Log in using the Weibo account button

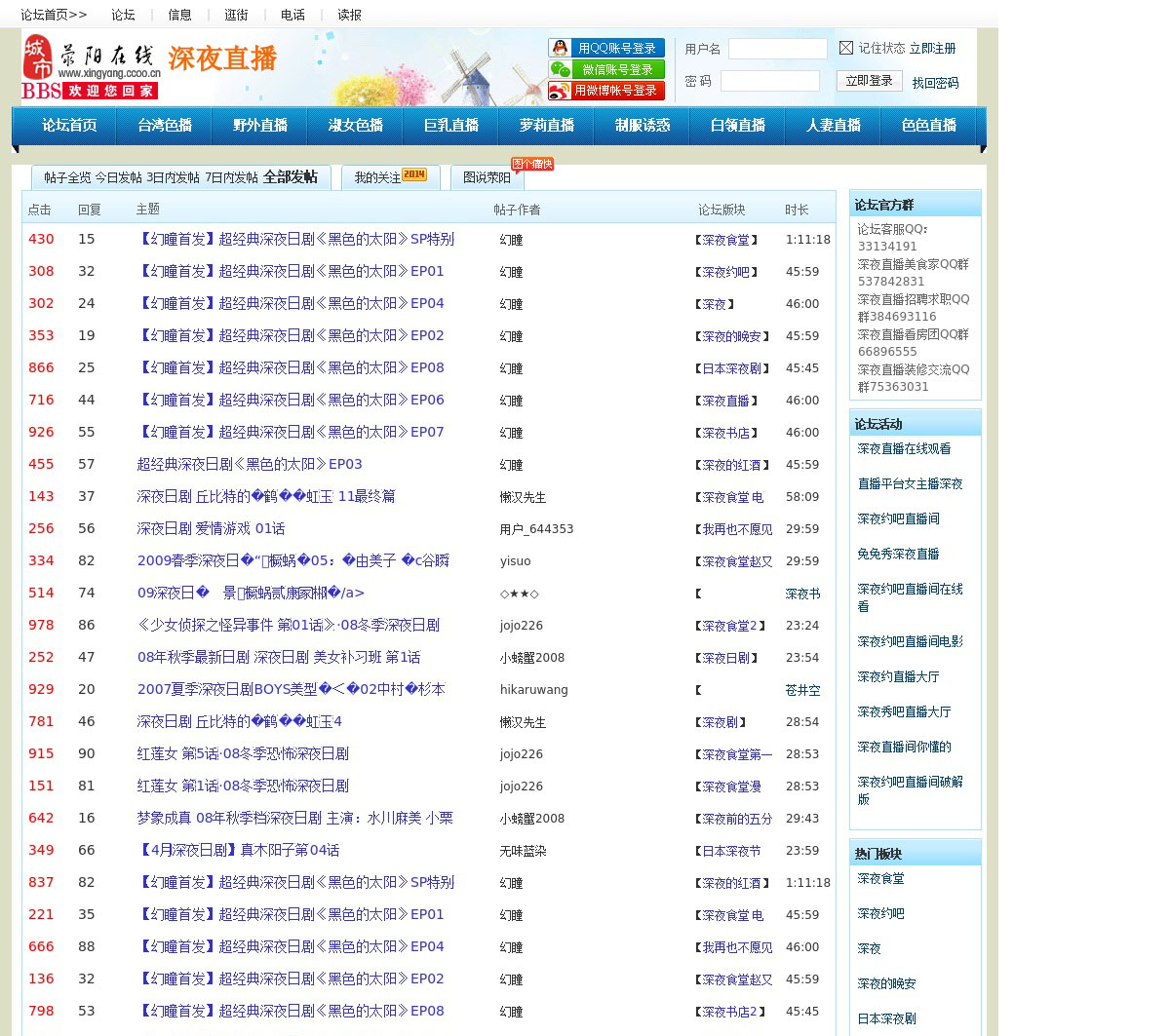pos(605,91)
